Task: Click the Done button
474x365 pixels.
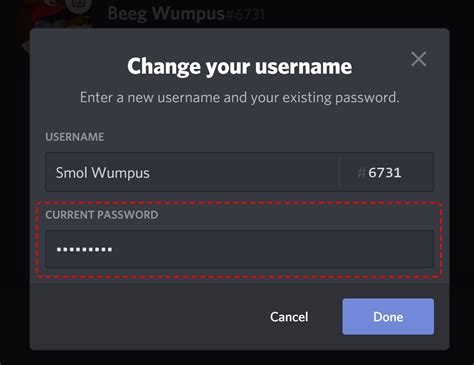Action: [388, 316]
